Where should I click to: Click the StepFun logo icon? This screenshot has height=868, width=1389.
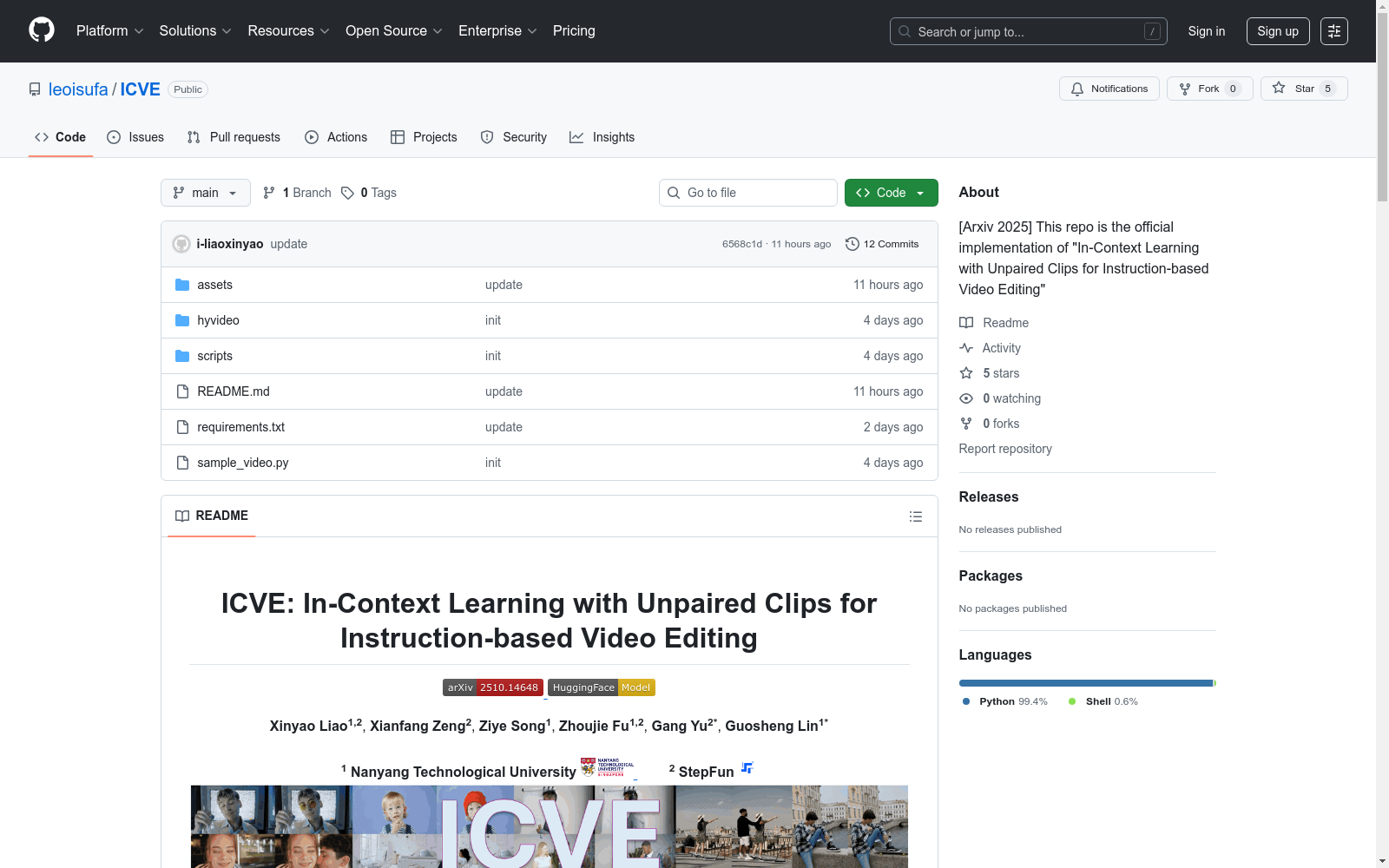point(747,767)
